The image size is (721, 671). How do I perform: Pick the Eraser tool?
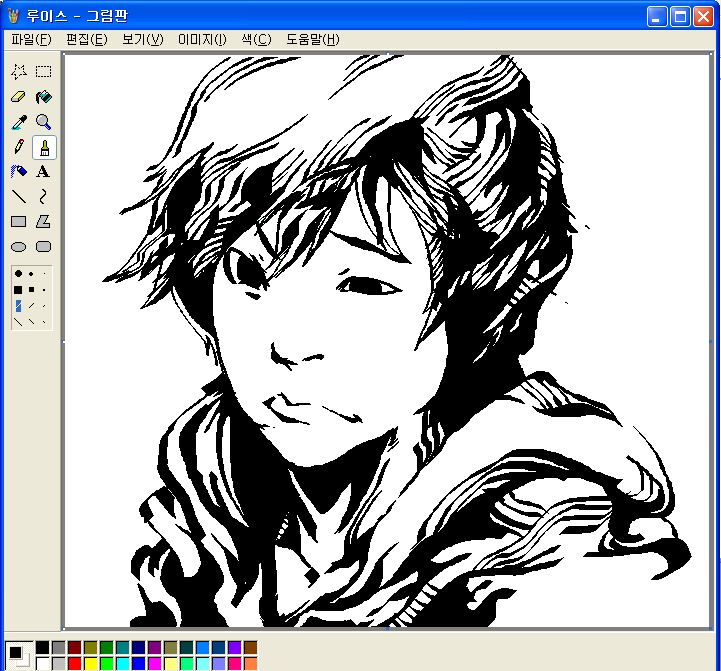18,97
